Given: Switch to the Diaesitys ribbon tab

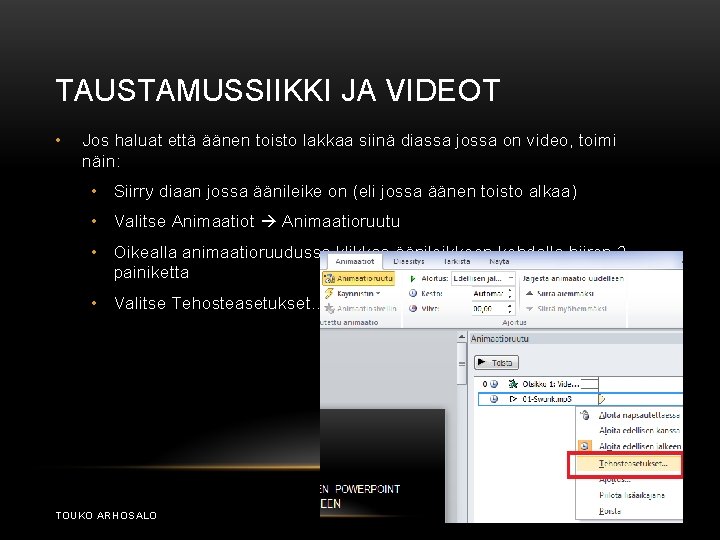Looking at the screenshot, I should click(409, 261).
